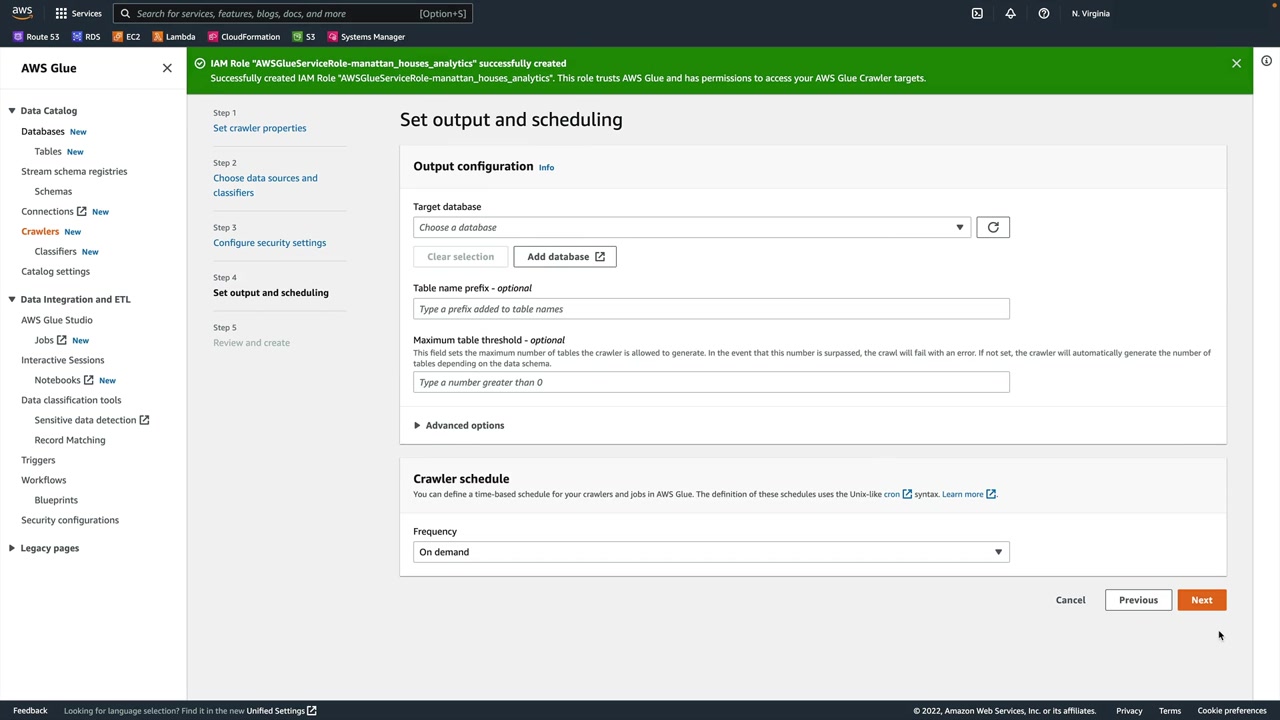The height and width of the screenshot is (720, 1280).
Task: Go to Crawlers in the sidebar
Action: pos(40,231)
